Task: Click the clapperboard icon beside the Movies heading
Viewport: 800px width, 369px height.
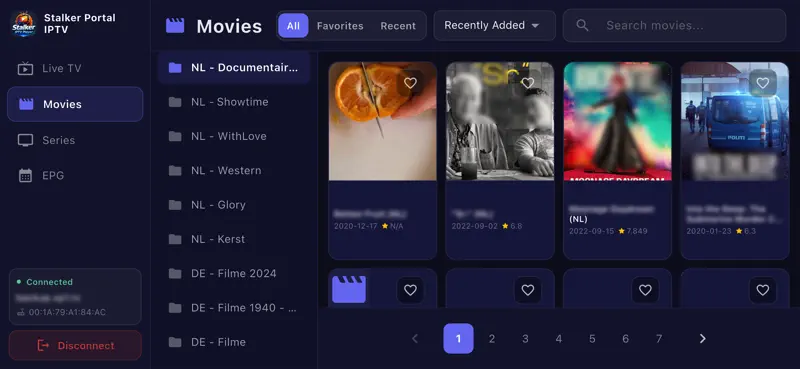Action: click(x=175, y=26)
